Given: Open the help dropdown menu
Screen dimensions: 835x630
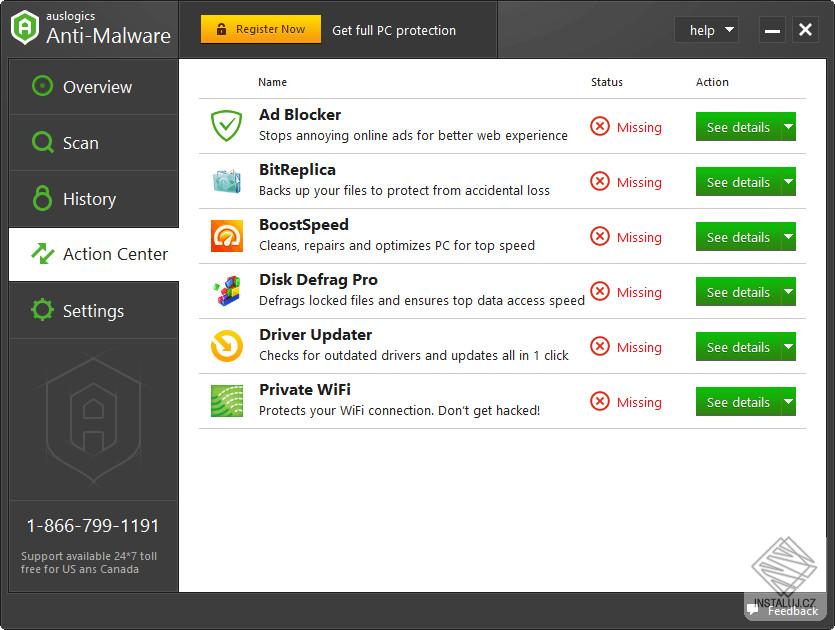Looking at the screenshot, I should point(707,30).
